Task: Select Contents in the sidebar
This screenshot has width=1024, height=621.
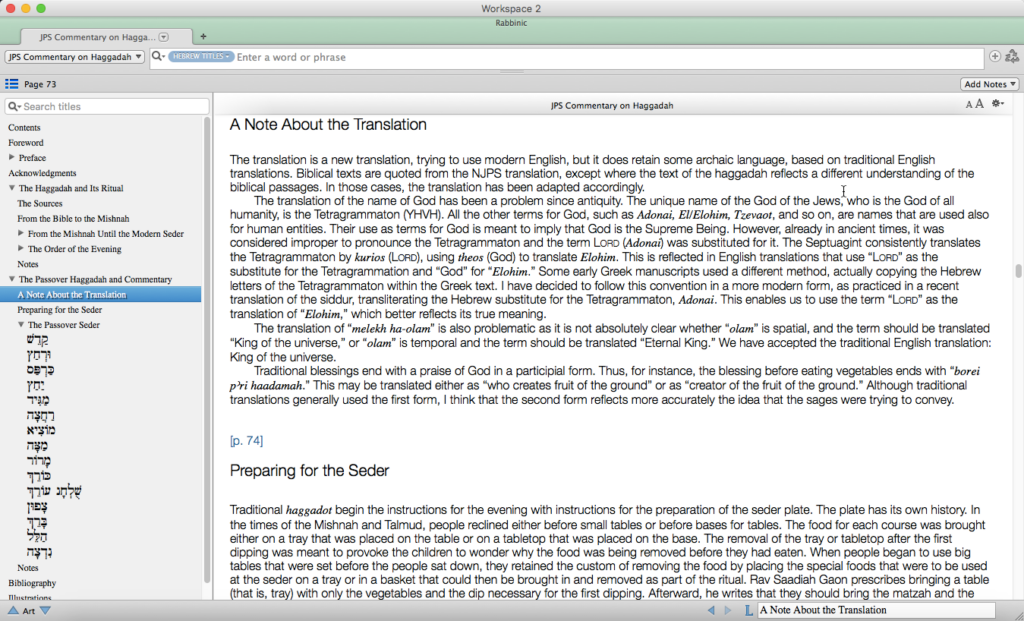Action: point(24,127)
